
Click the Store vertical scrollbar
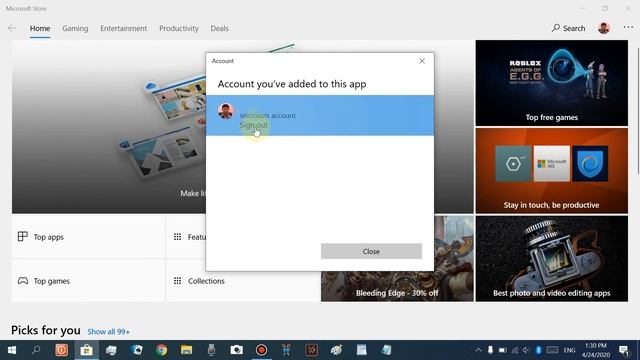(638, 112)
